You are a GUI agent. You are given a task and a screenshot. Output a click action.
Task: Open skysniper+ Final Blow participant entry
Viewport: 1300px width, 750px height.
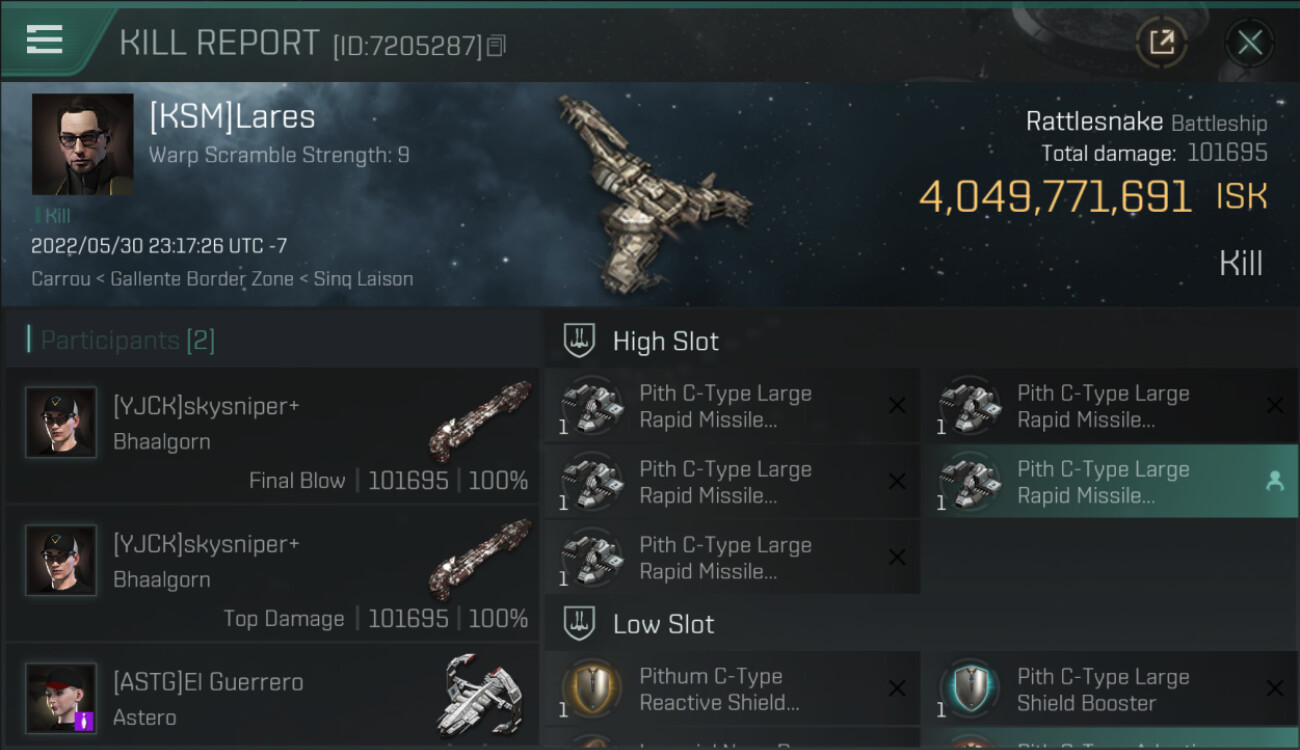point(272,434)
